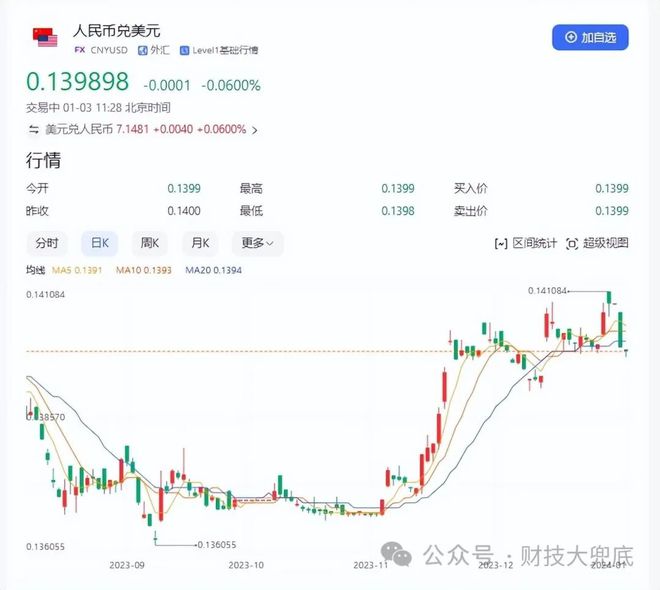Select the 今开 opening value 0.1399

(184, 189)
